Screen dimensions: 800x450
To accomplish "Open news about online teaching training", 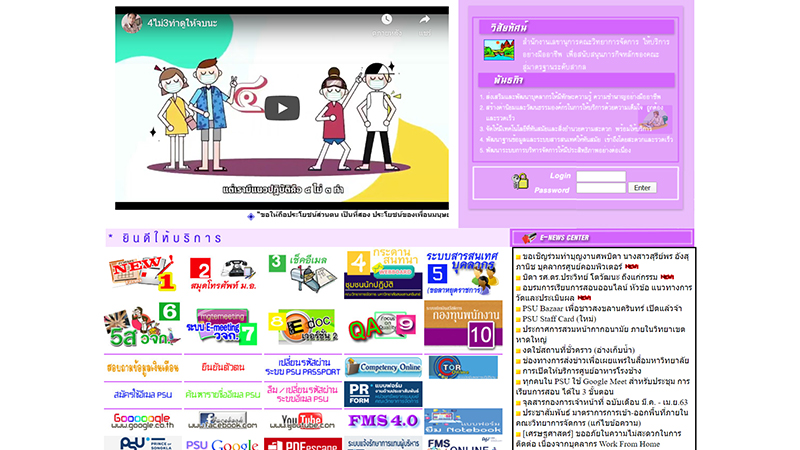I will 604,292.
